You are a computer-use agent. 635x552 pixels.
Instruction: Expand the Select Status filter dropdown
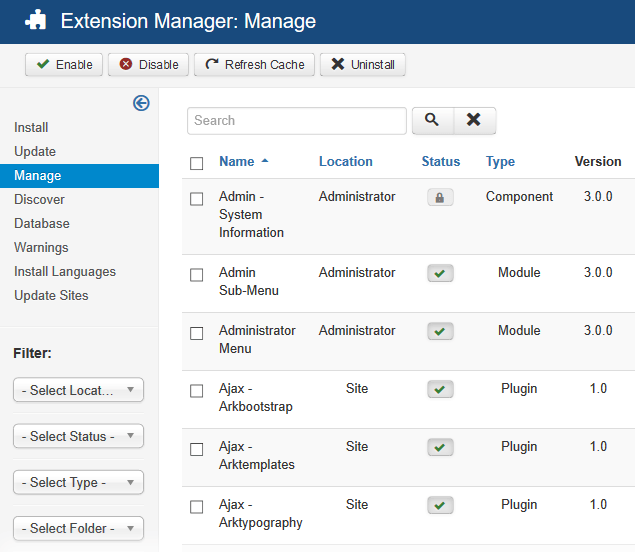pos(78,436)
